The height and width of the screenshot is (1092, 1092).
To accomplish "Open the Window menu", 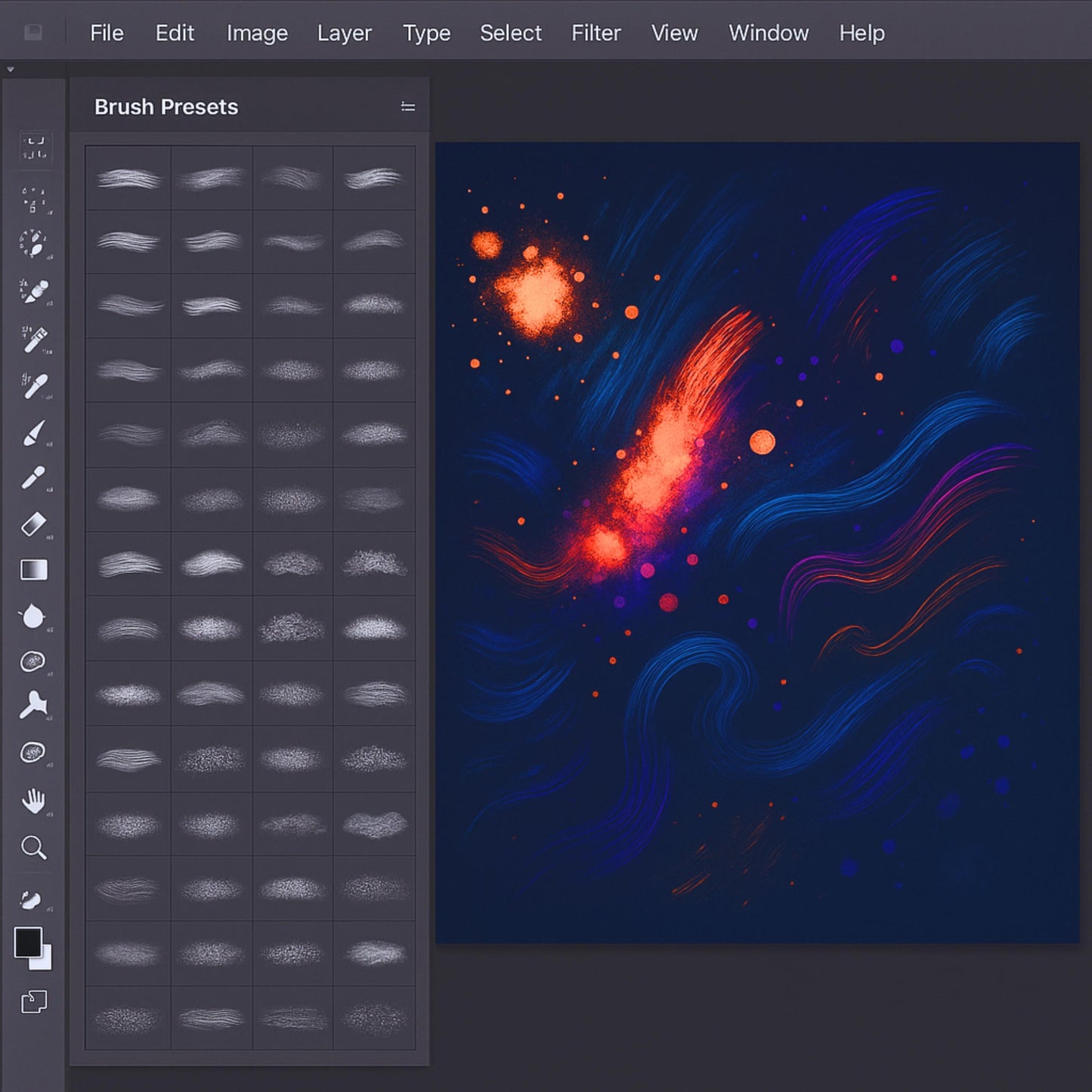I will 768,33.
